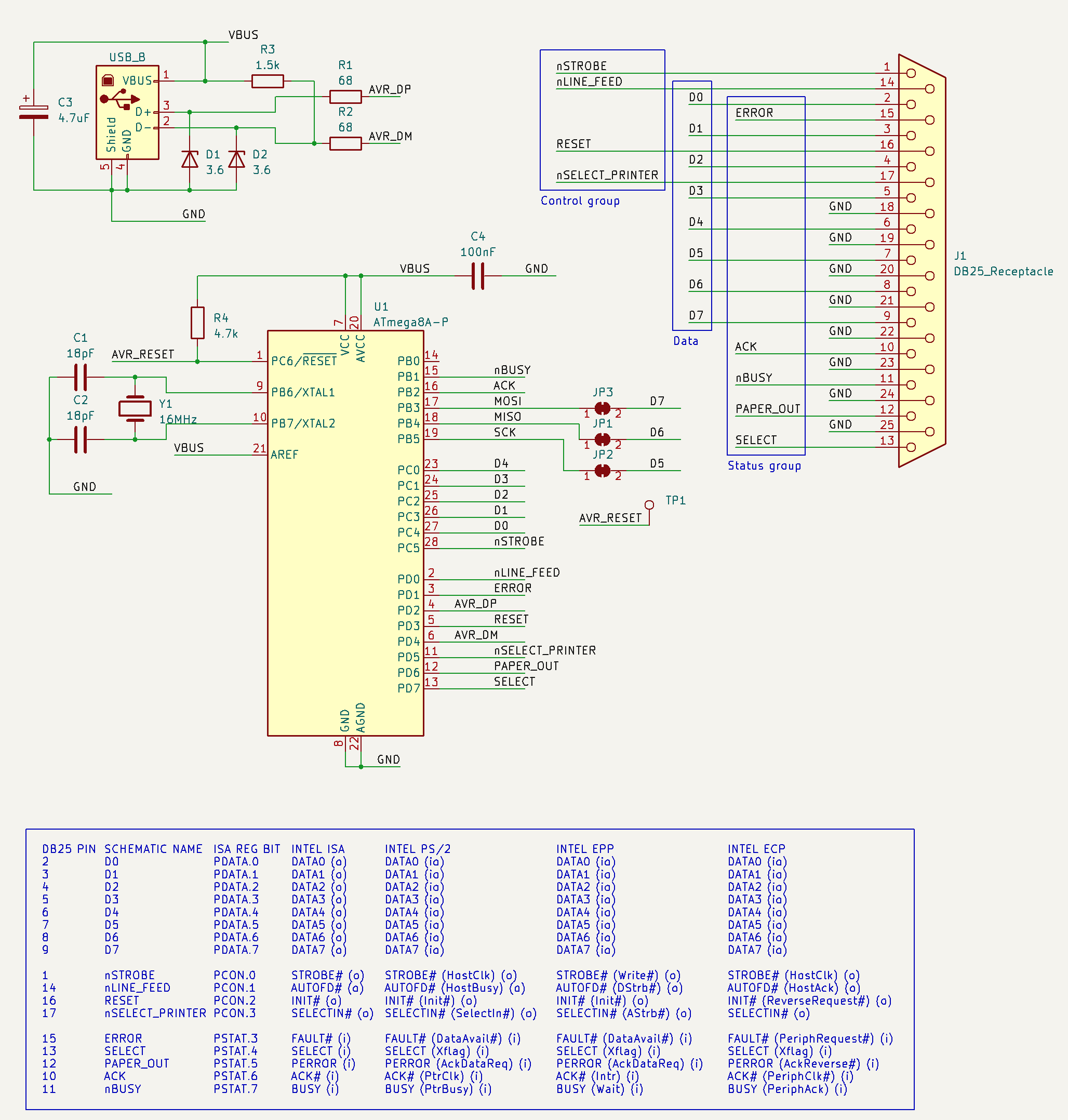Click the GND label beside C4
1068x1120 pixels.
[536, 269]
